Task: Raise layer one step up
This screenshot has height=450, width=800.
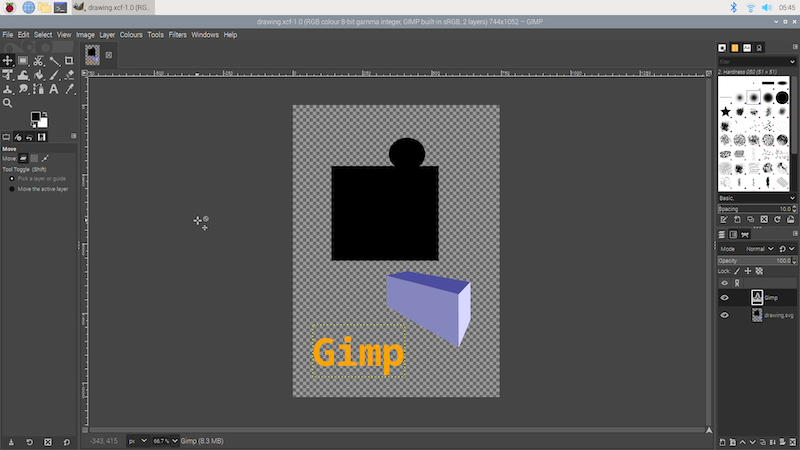Action: tap(742, 442)
